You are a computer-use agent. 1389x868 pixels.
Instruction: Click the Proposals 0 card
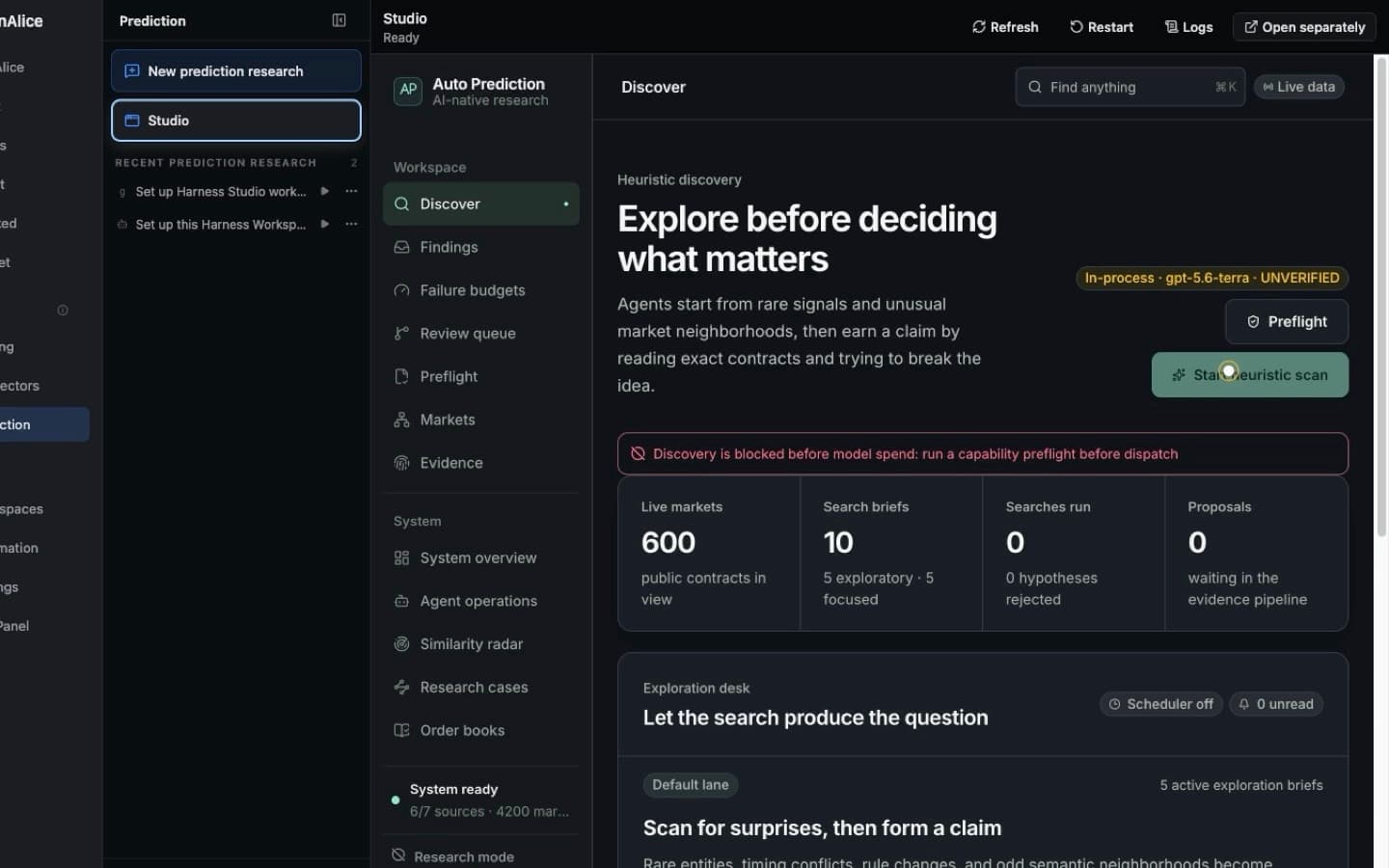(1256, 553)
